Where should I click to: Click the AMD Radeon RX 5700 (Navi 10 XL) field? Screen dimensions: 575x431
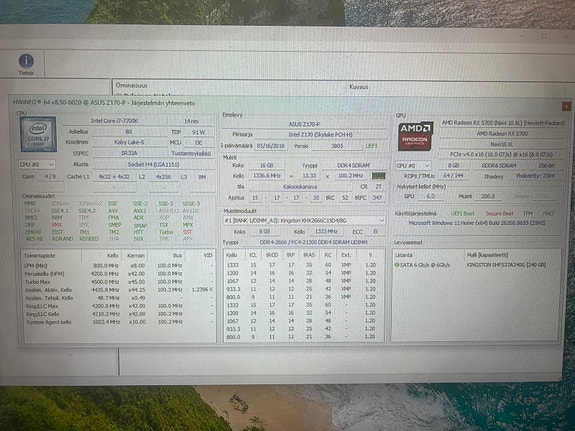tap(502, 123)
